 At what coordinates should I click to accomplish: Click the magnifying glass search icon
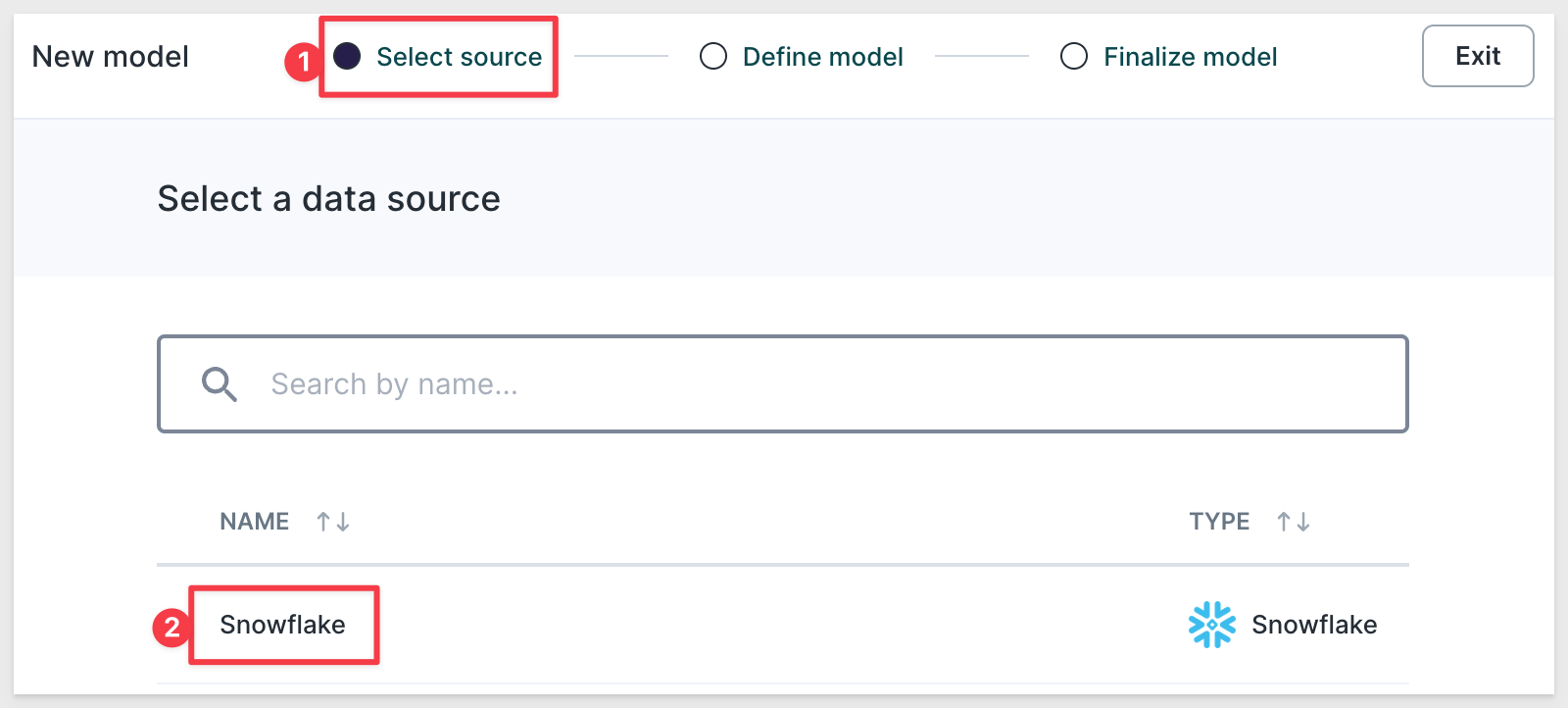pos(219,384)
